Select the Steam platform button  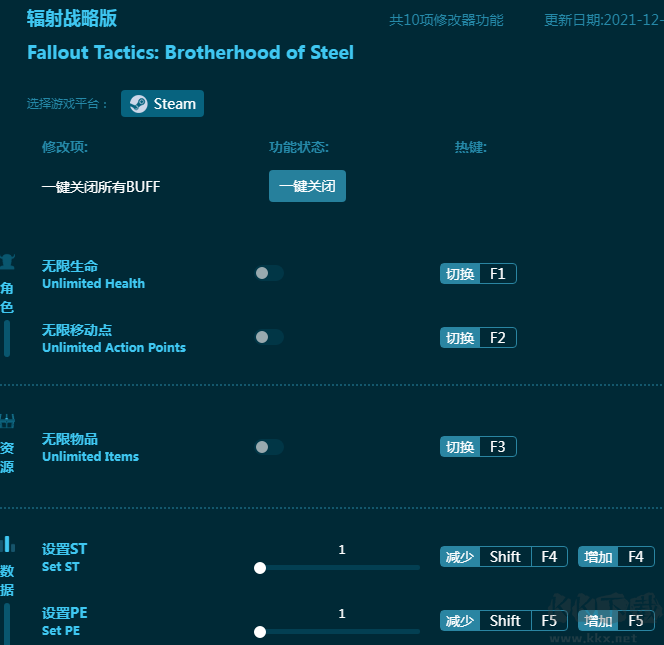tap(162, 103)
